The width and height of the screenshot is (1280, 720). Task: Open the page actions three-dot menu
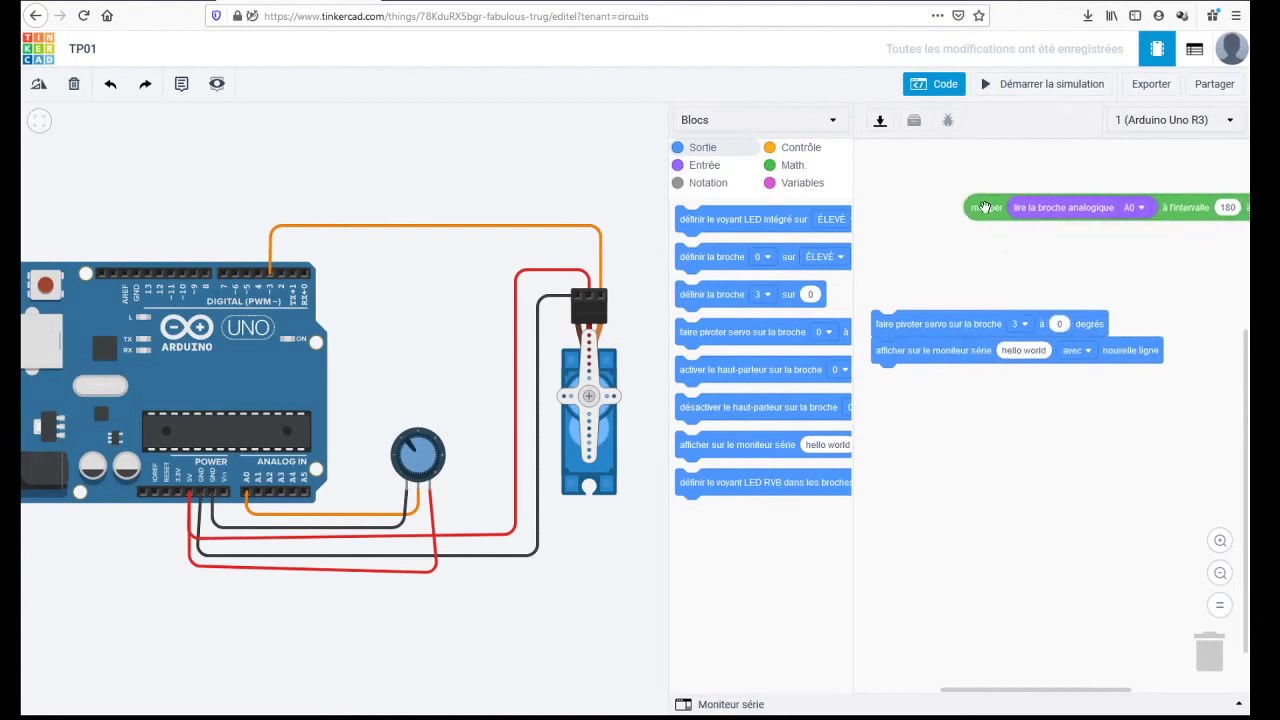click(x=937, y=16)
